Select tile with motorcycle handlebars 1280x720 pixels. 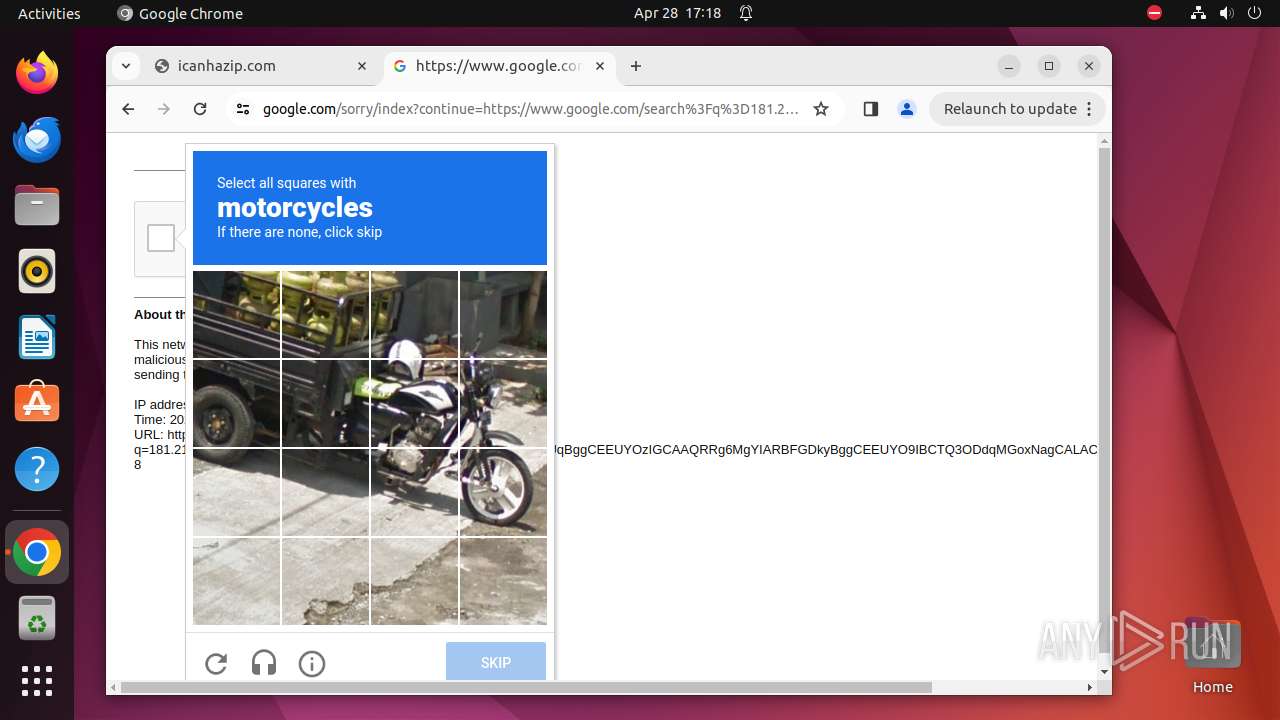click(x=503, y=403)
